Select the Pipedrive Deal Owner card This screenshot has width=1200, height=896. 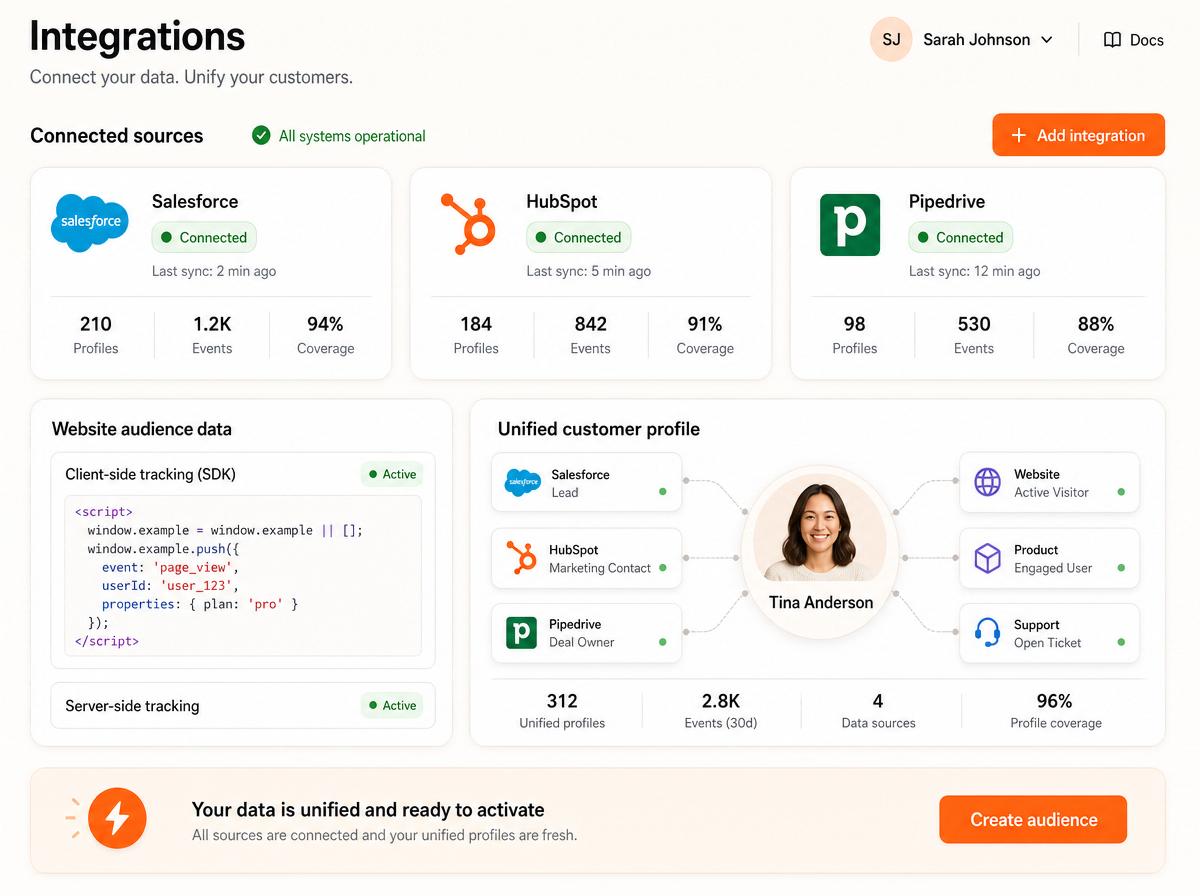pyautogui.click(x=586, y=633)
